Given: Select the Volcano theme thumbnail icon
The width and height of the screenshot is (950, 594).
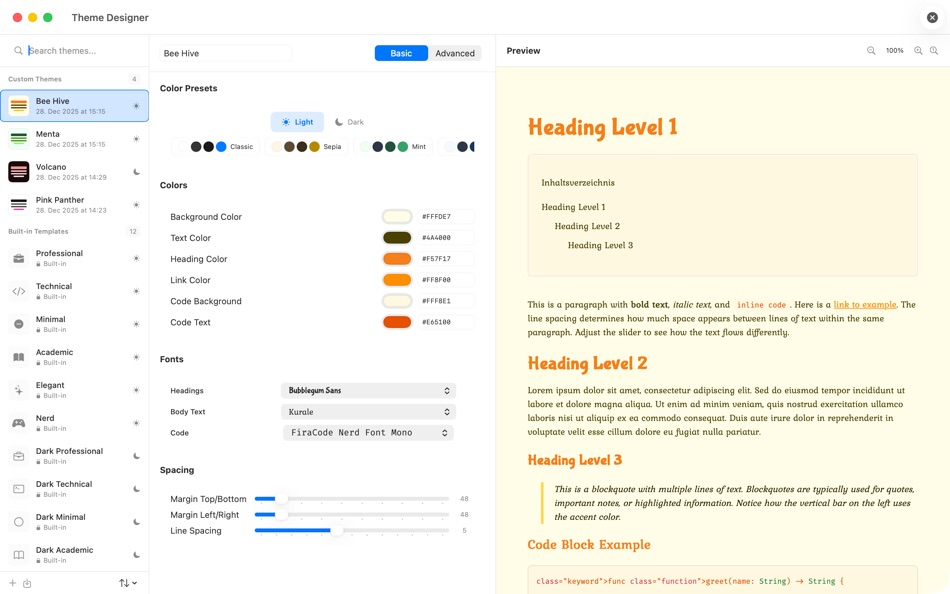Looking at the screenshot, I should [x=19, y=172].
